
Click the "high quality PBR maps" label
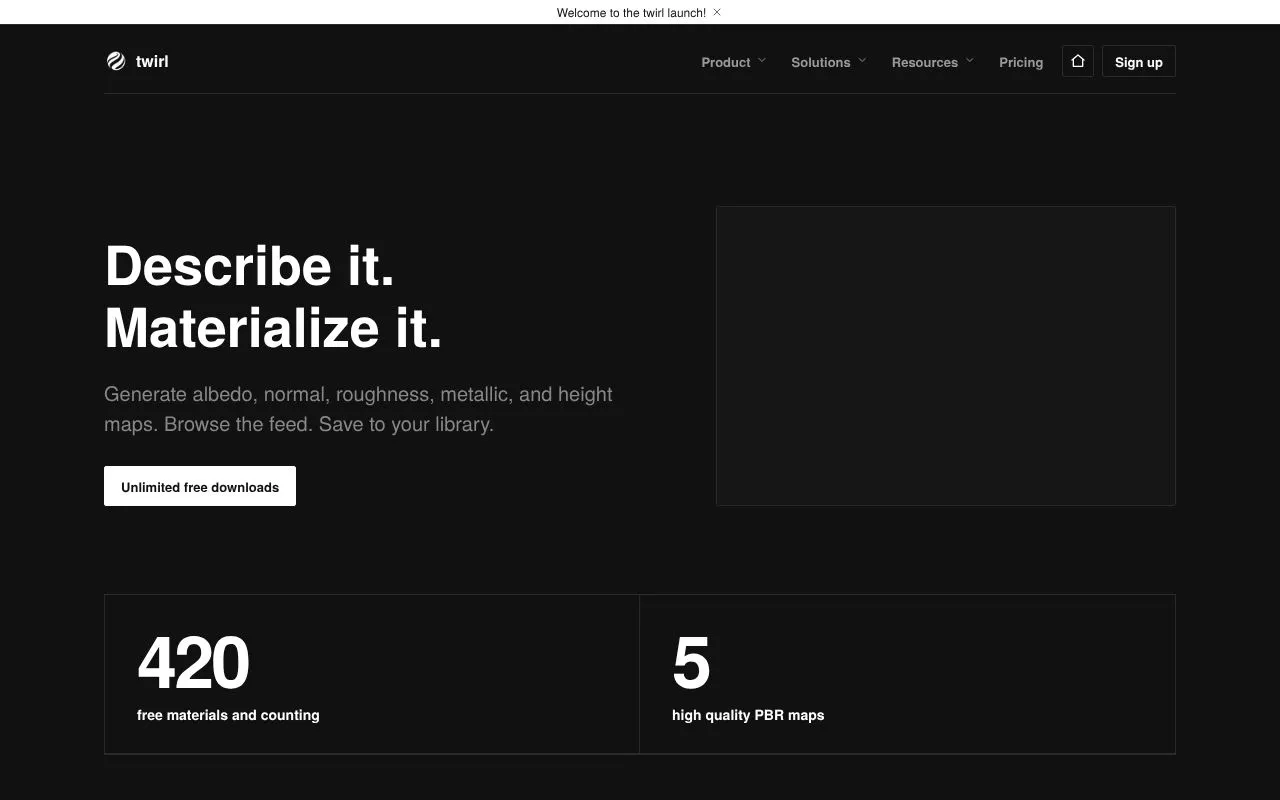point(748,715)
